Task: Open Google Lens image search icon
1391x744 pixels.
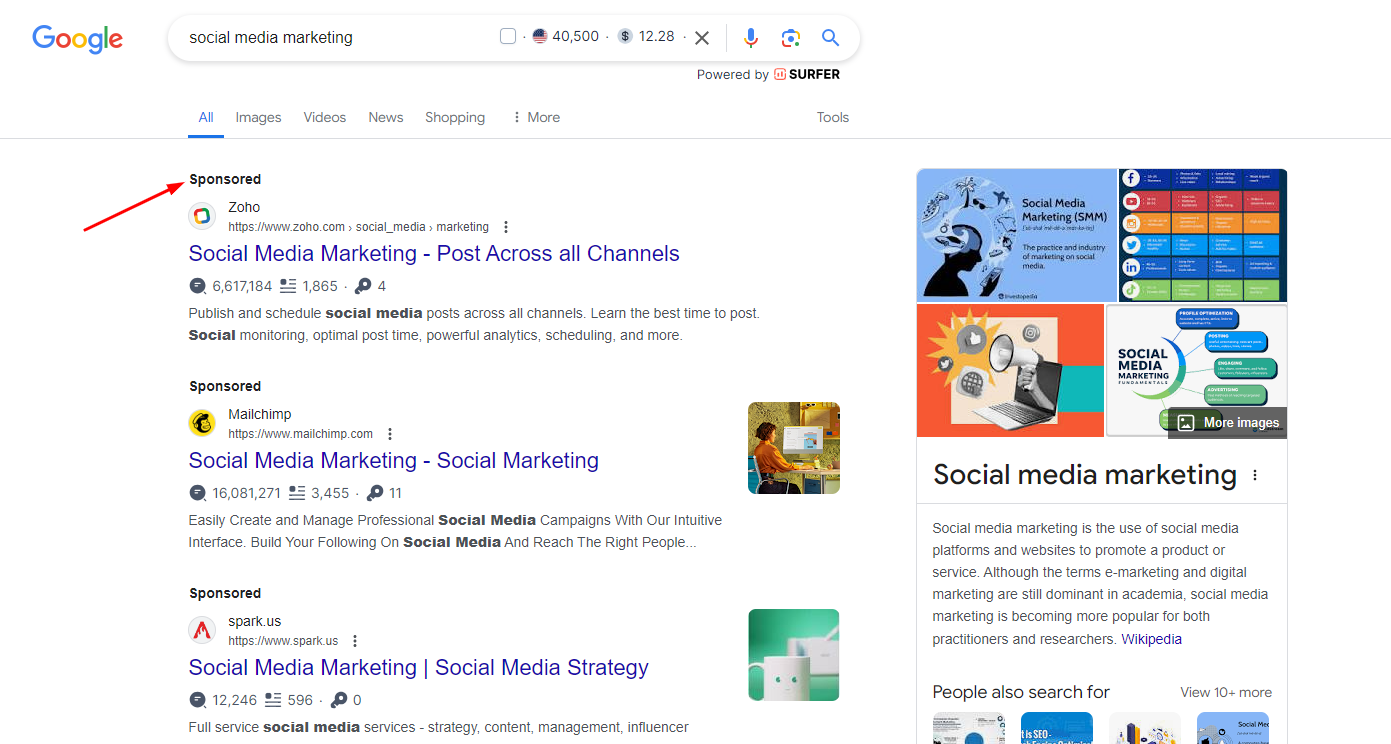Action: pyautogui.click(x=791, y=38)
